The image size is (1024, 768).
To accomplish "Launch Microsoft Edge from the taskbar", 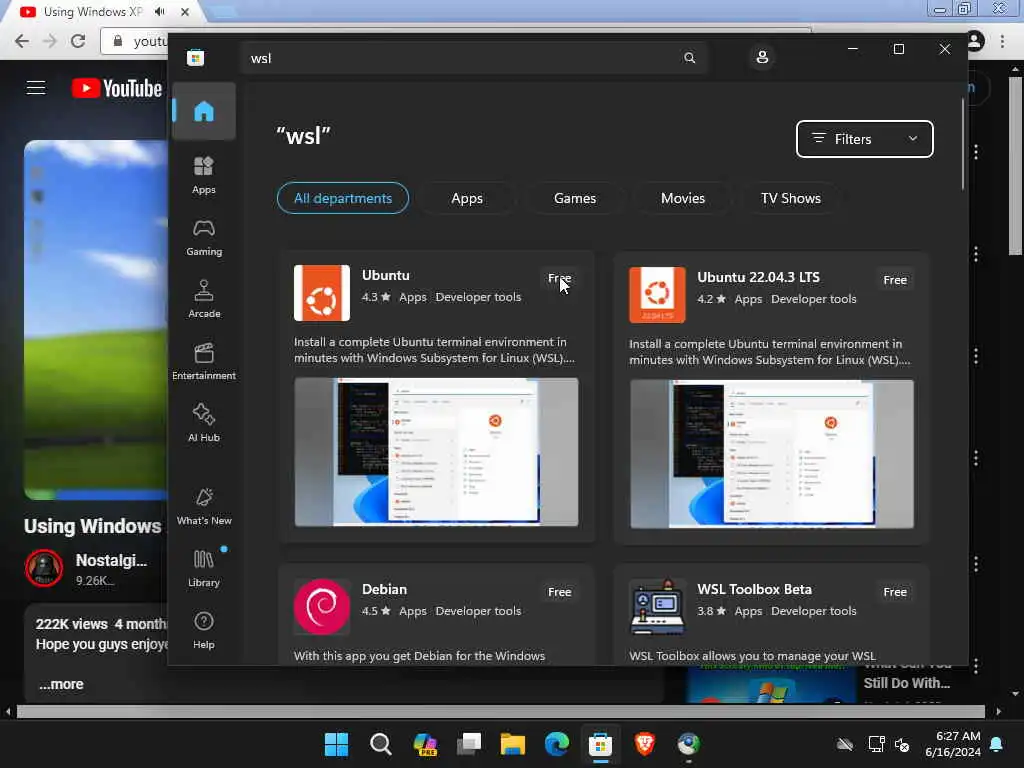I will coord(556,744).
